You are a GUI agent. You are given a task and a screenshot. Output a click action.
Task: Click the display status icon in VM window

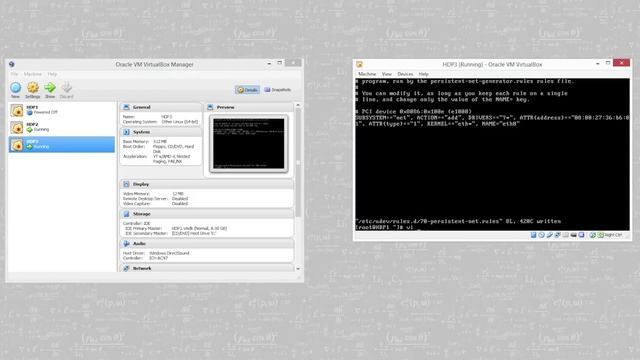(x=581, y=235)
